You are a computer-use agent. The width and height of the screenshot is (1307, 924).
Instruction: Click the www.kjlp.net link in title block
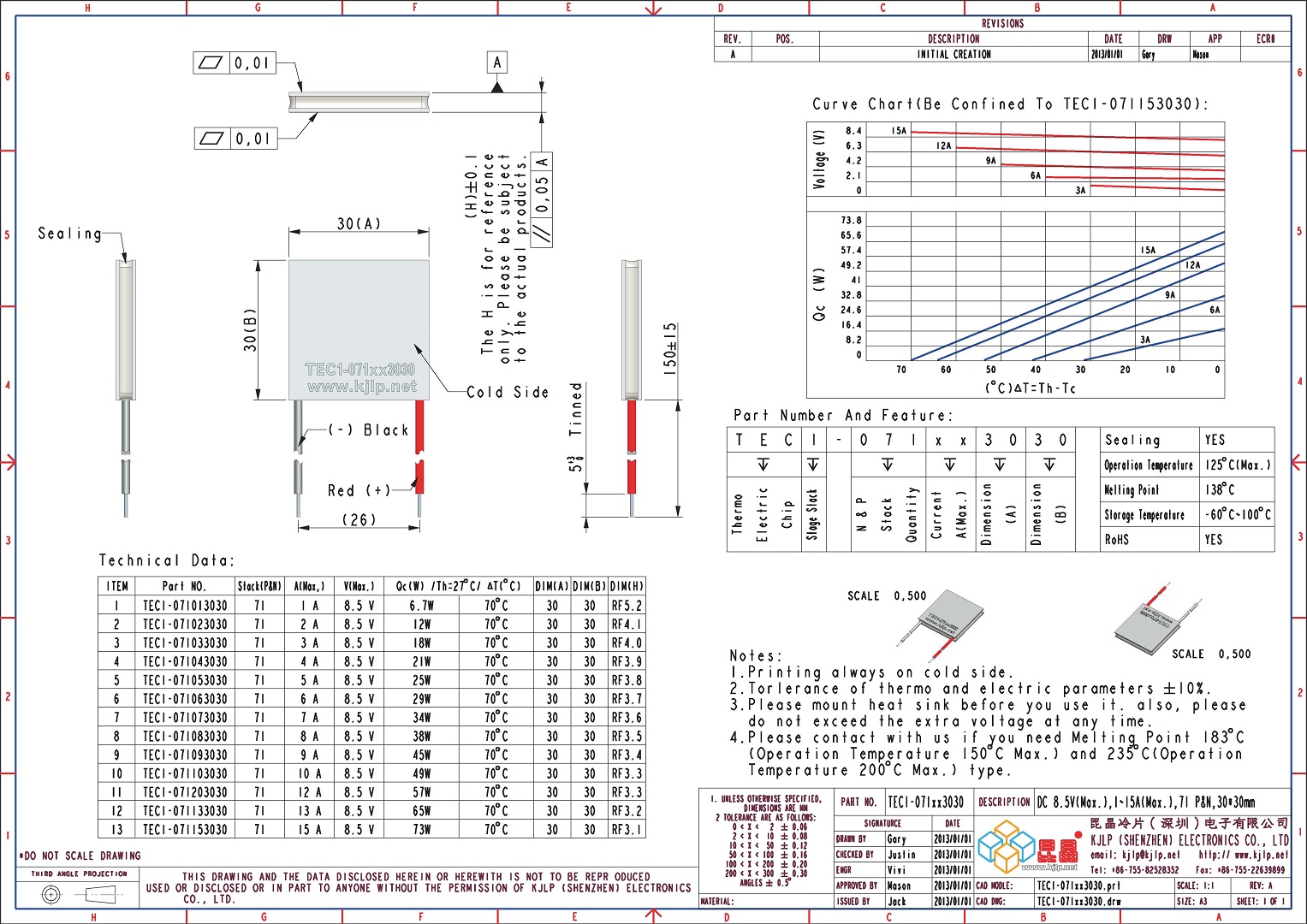(x=1261, y=855)
